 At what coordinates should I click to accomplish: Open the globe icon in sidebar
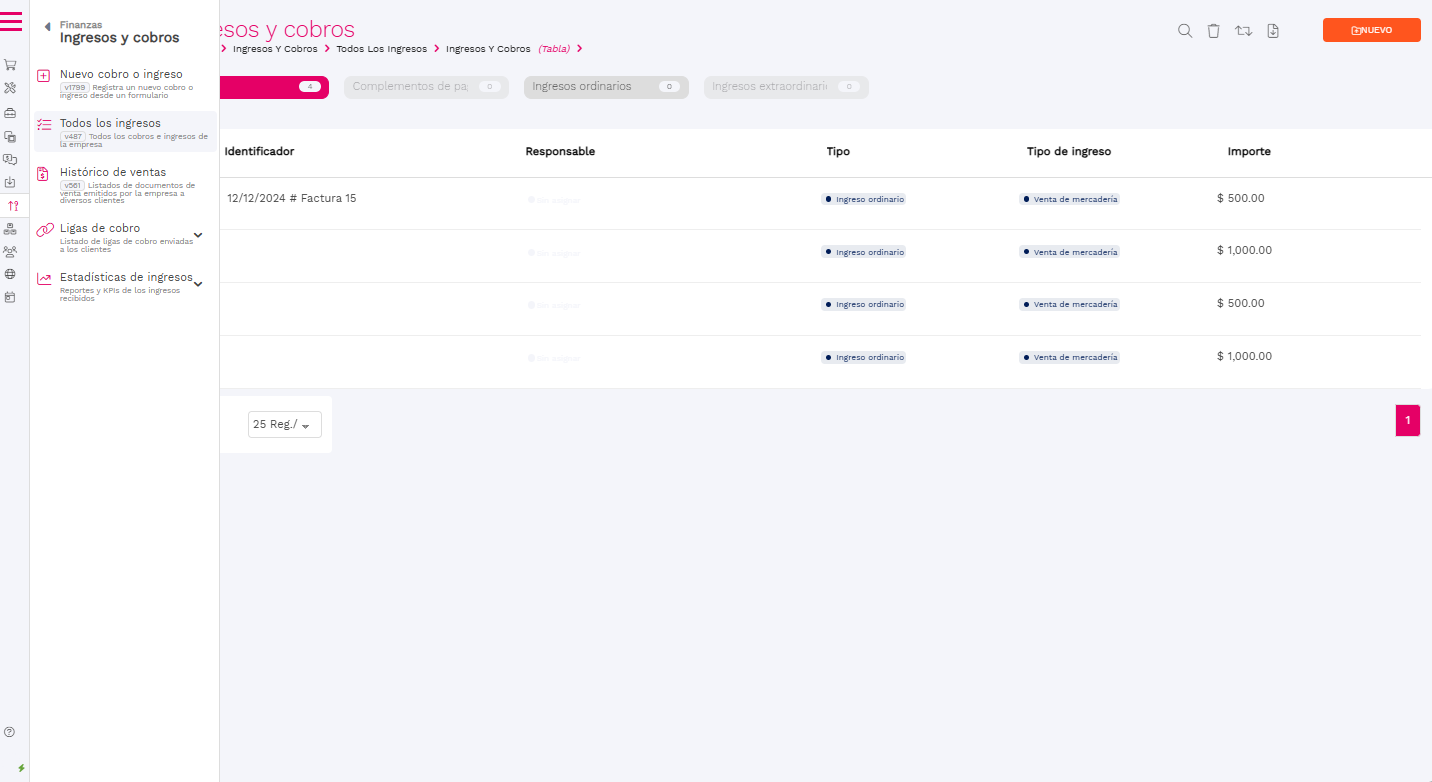click(10, 274)
